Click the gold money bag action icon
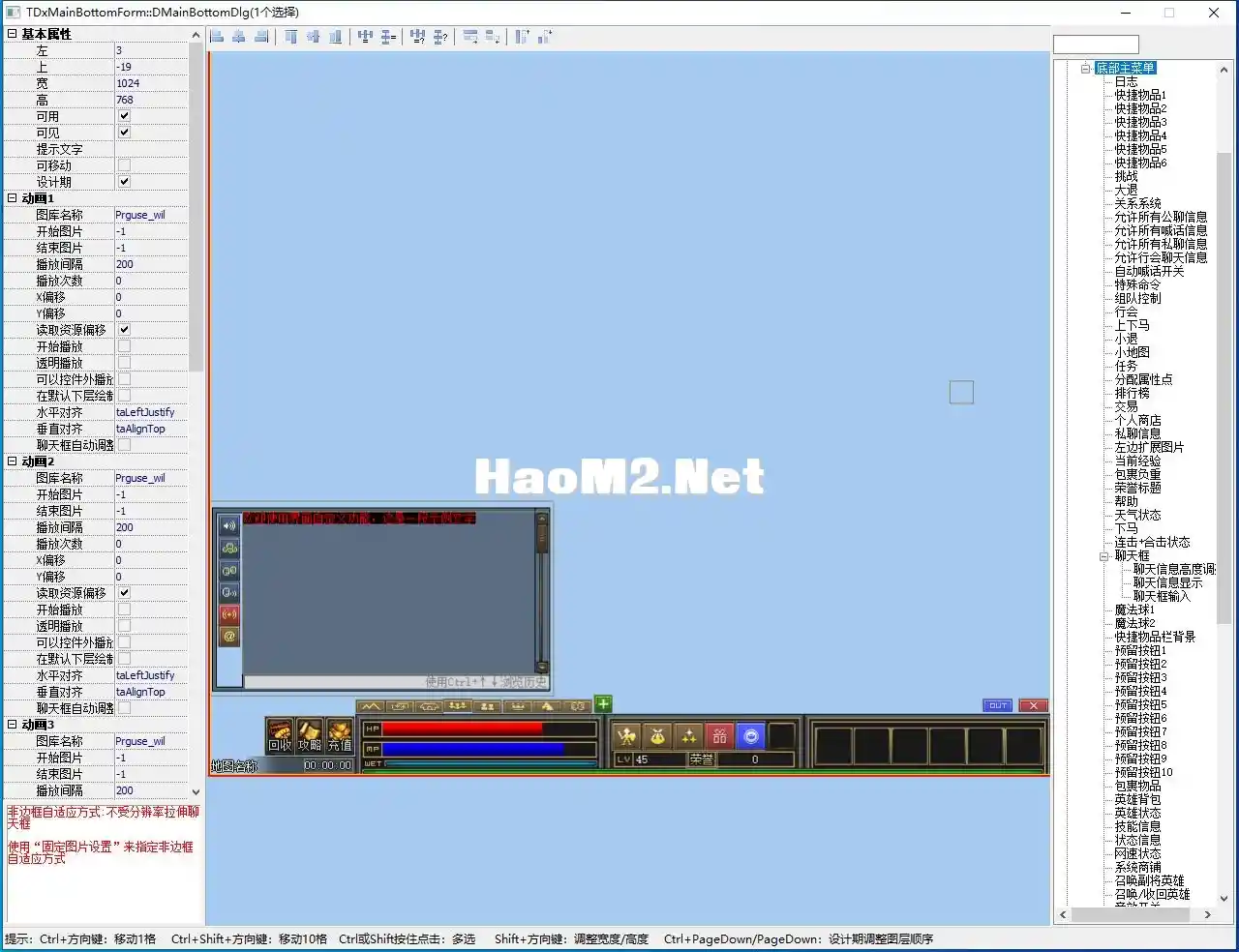Screen dimensions: 1239x952 [x=657, y=736]
